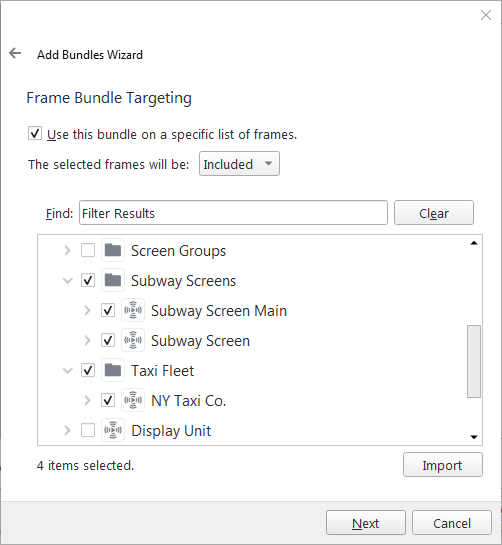Click the Subway Screens folder icon
This screenshot has height=545, width=502.
coord(113,280)
